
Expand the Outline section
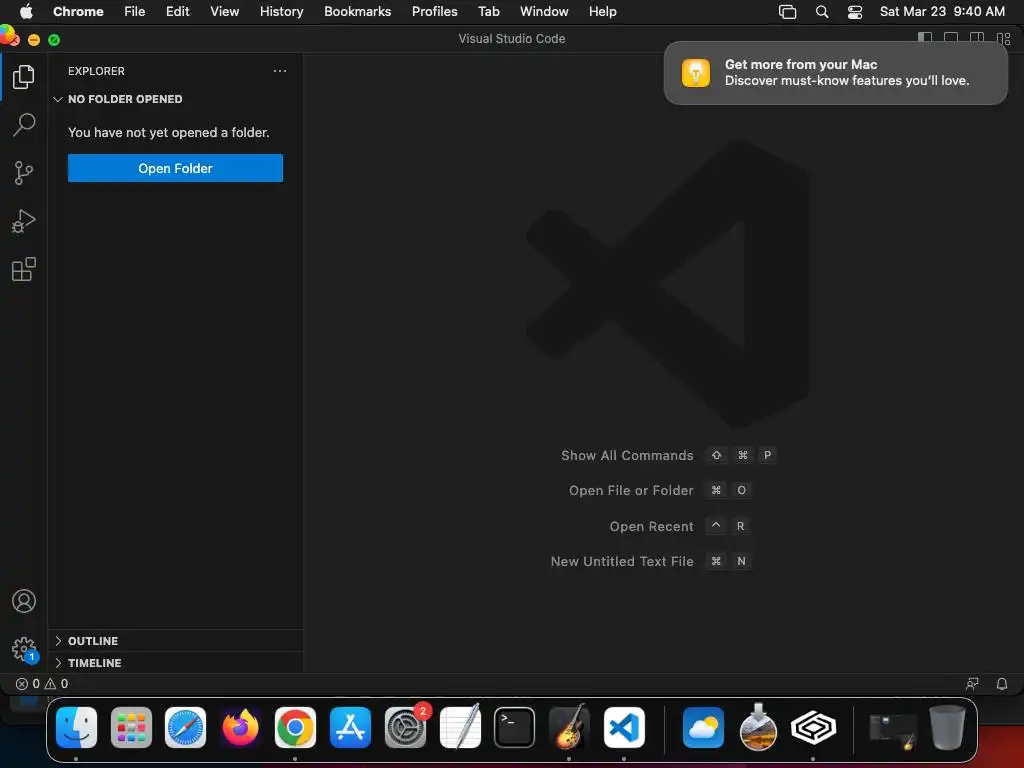point(175,641)
